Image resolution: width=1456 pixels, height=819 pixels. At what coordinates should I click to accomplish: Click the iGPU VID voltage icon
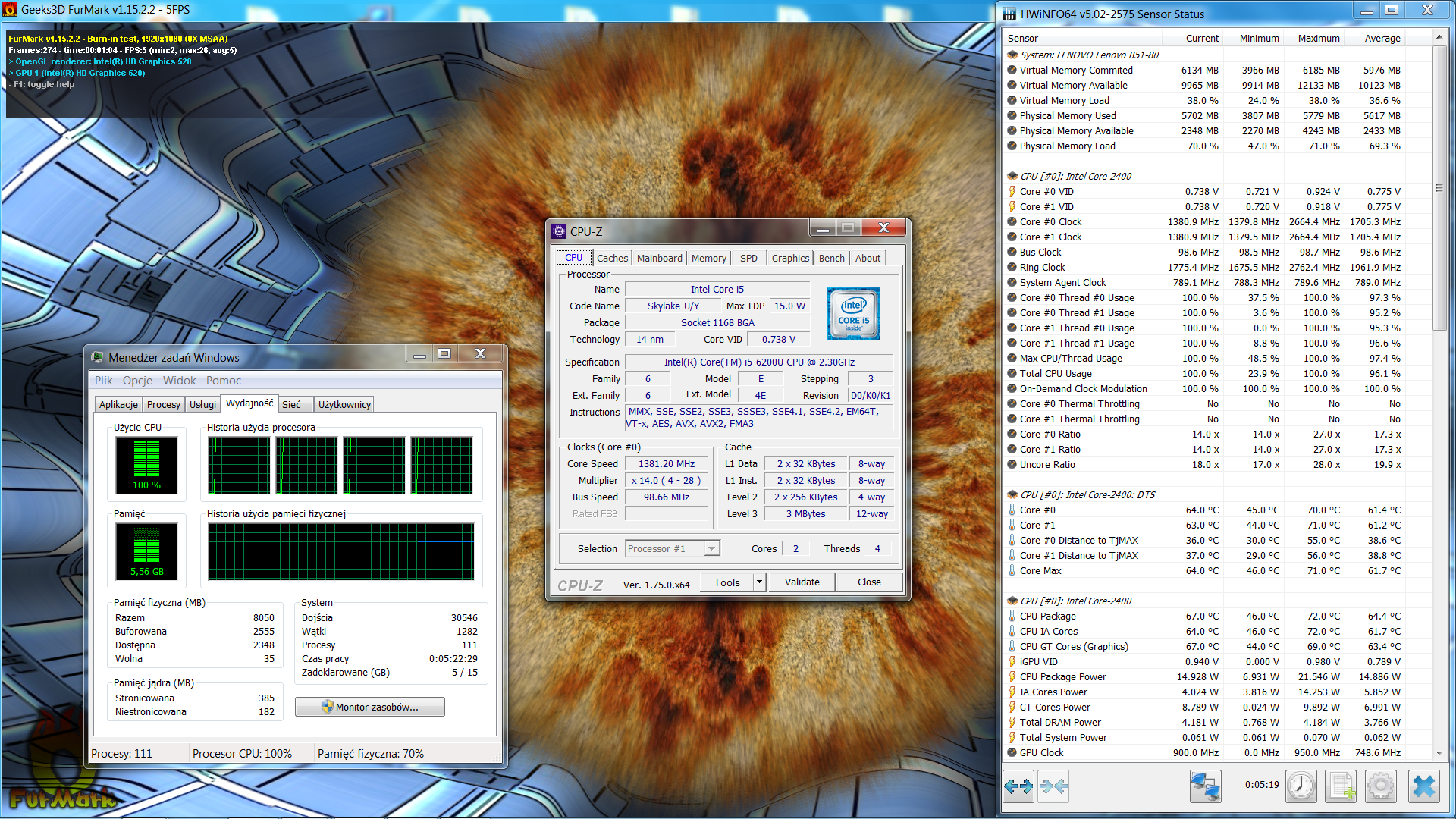1012,661
